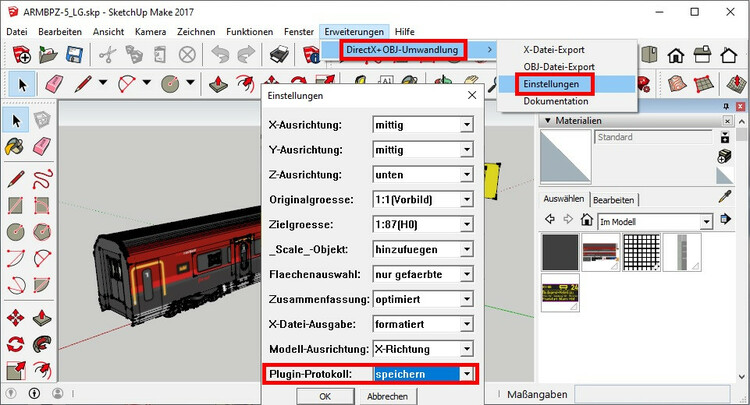This screenshot has height=405, width=750.
Task: Close the Einstellungen dialog
Action: (x=472, y=95)
